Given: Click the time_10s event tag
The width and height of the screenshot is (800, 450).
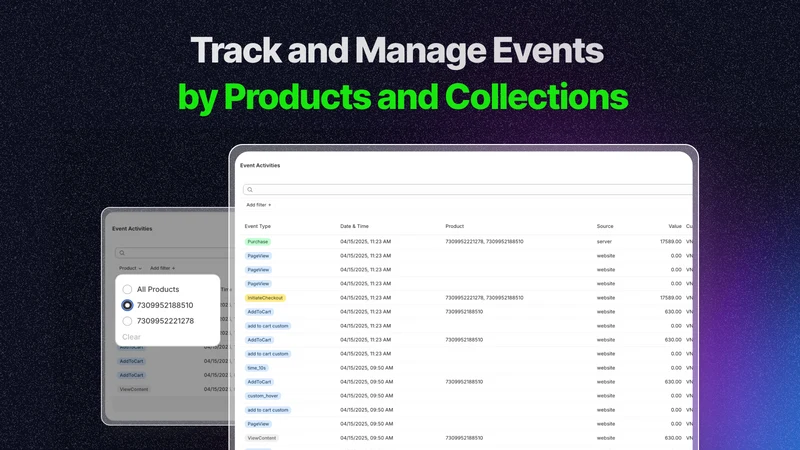Looking at the screenshot, I should (x=256, y=368).
